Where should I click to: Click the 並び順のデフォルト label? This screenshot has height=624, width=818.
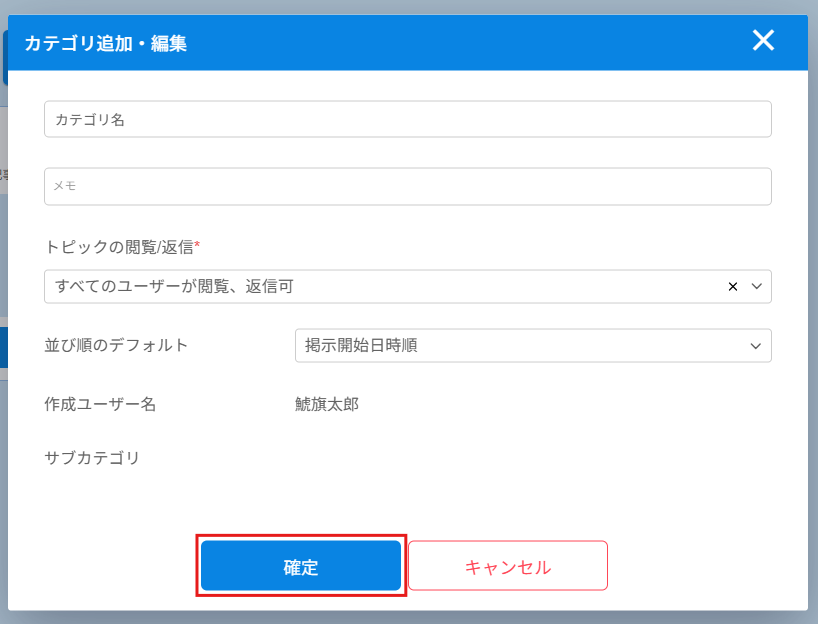(116, 345)
